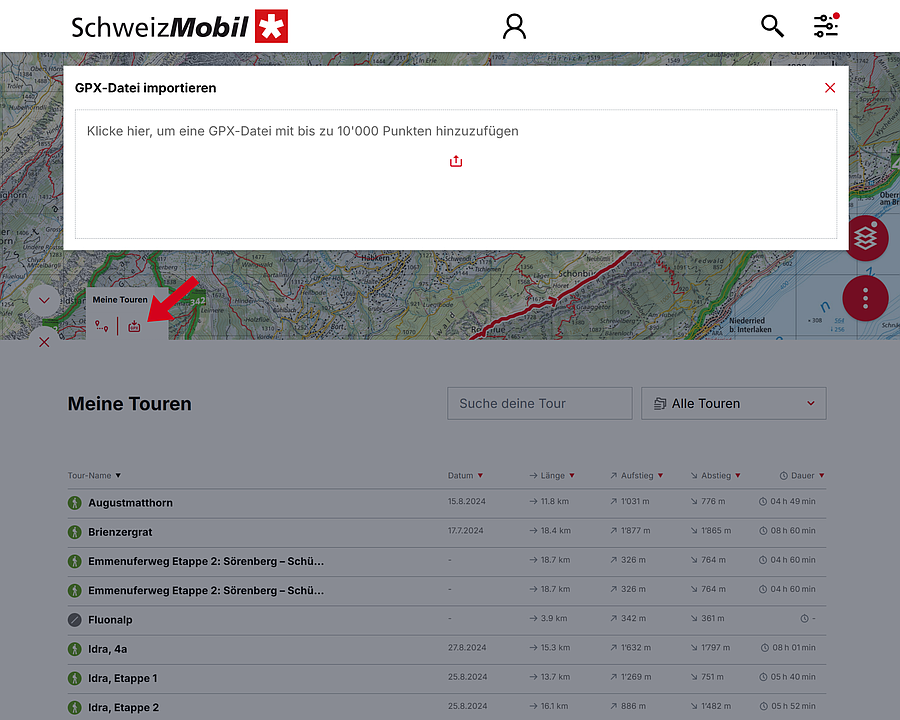
Task: Click inside the Suche deine Tour field
Action: tap(540, 403)
